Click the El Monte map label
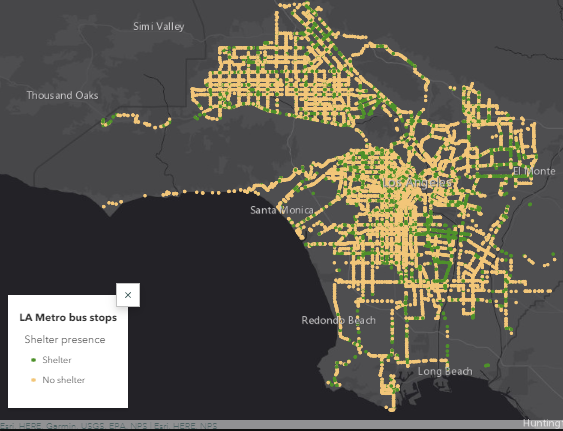Screen dimensions: 563x431 [534, 171]
